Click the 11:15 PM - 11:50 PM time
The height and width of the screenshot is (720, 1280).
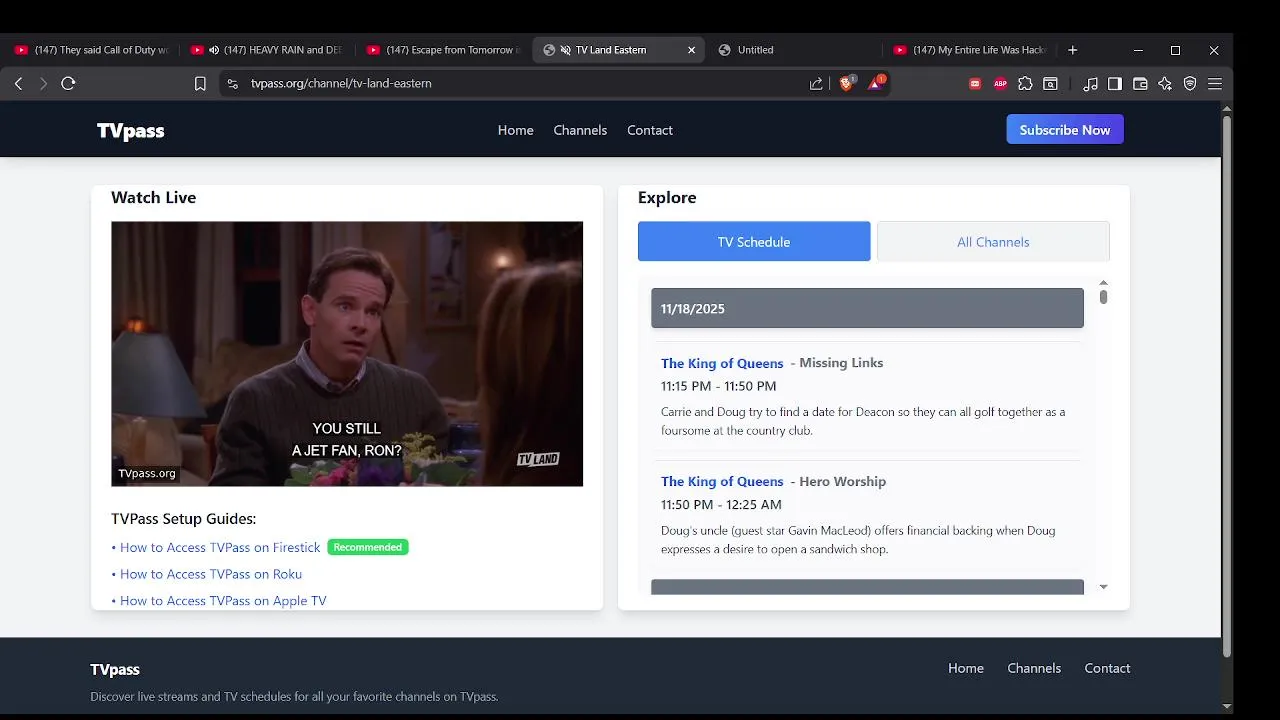click(x=718, y=386)
